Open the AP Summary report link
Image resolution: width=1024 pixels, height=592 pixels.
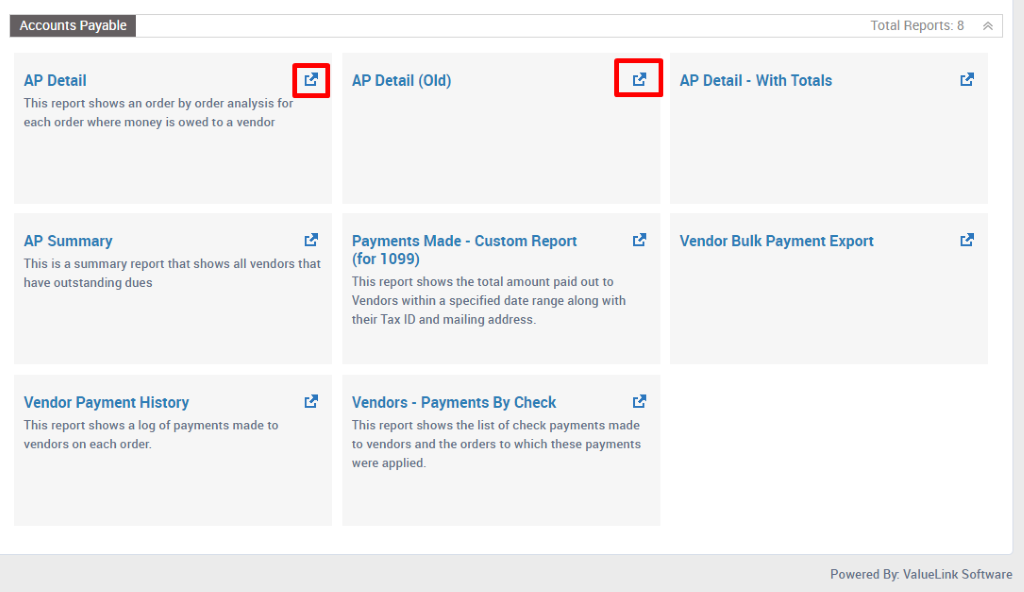click(x=68, y=241)
